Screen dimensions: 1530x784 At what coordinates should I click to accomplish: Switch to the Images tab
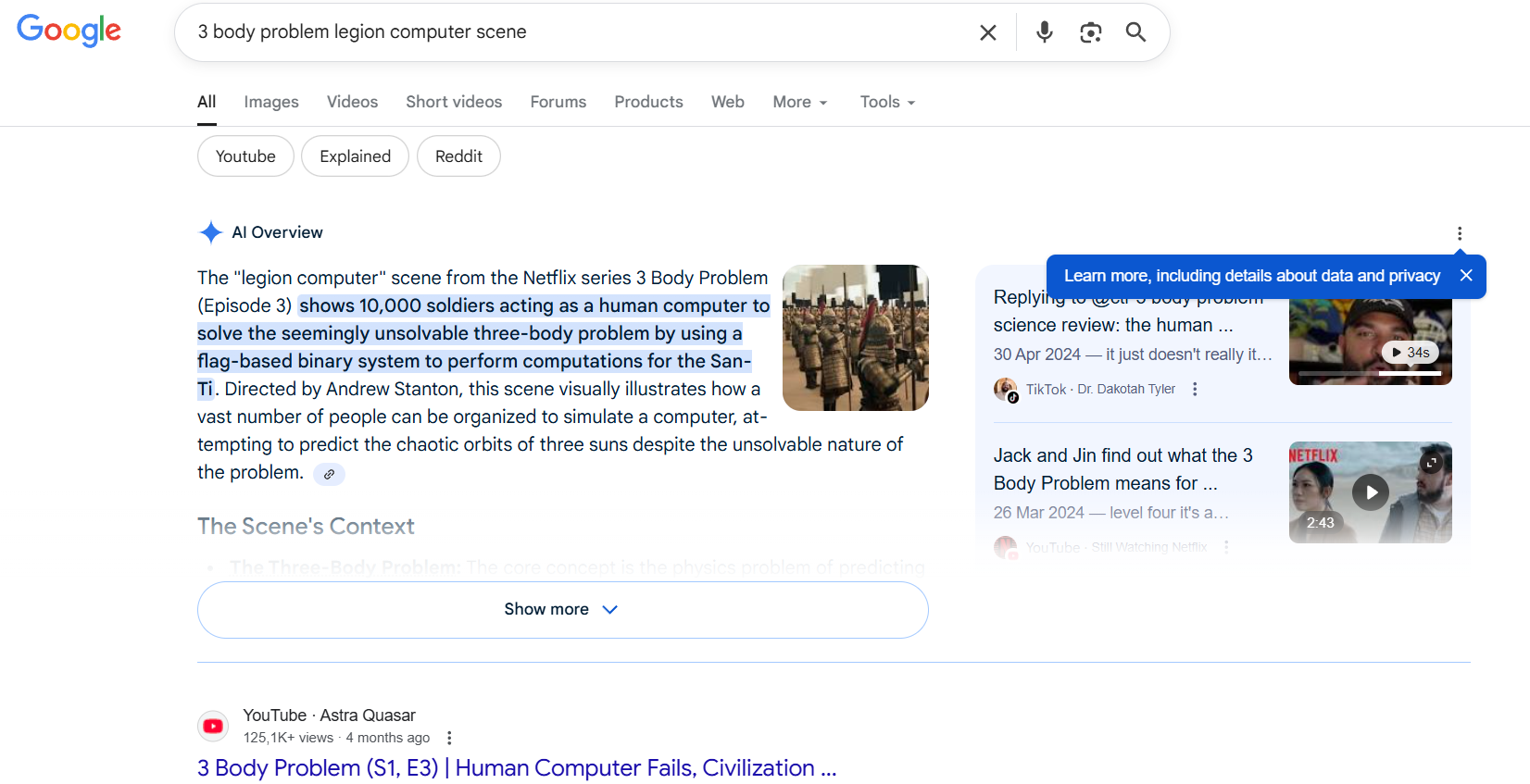[x=271, y=102]
